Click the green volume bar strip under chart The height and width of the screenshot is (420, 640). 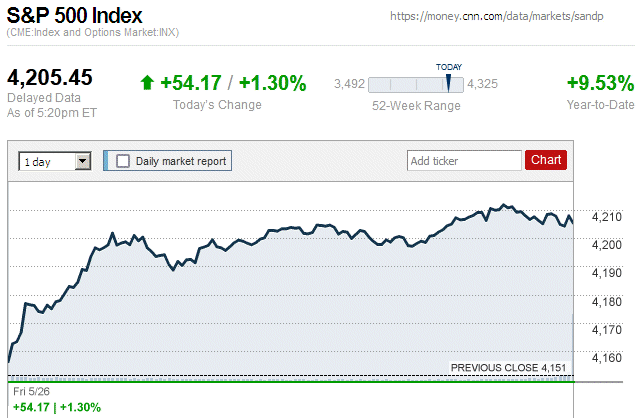pos(291,380)
